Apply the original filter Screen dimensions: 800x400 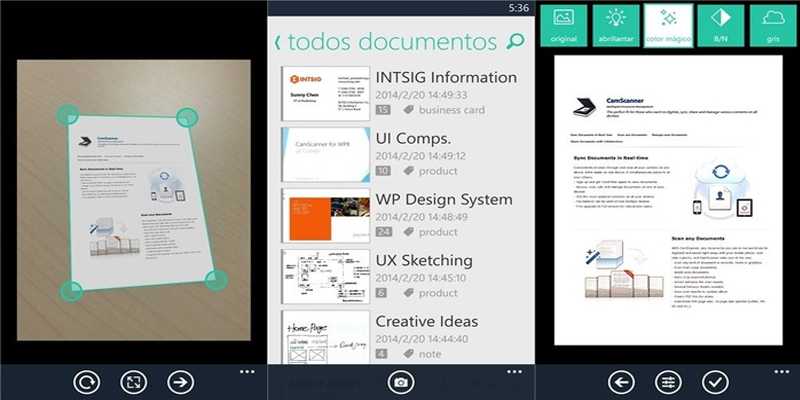pos(564,26)
